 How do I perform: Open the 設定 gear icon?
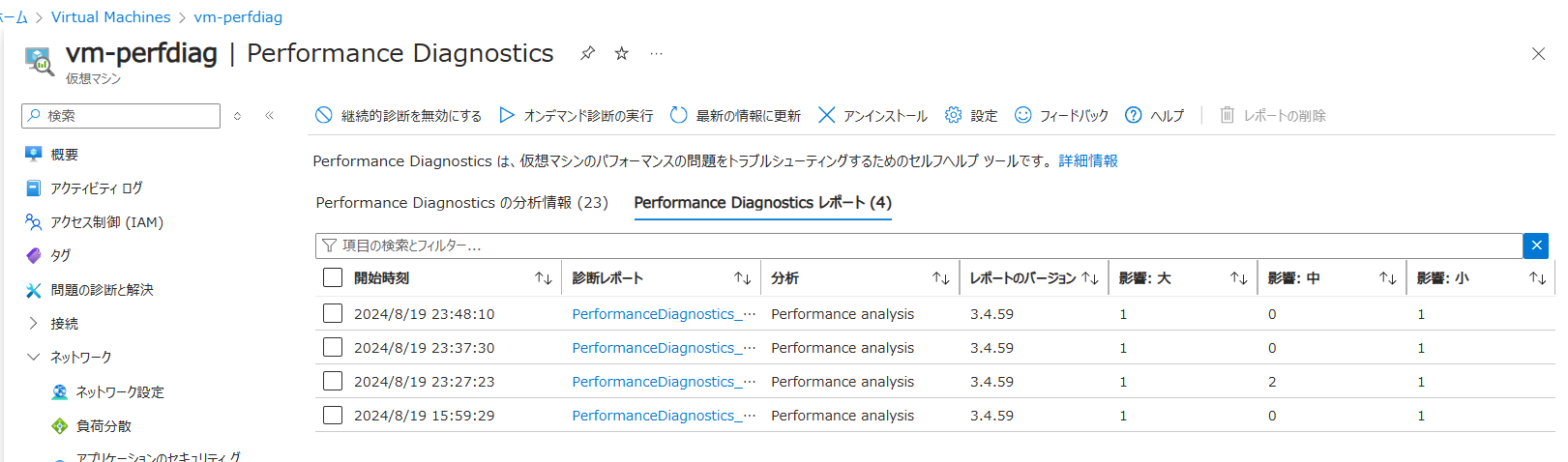954,115
